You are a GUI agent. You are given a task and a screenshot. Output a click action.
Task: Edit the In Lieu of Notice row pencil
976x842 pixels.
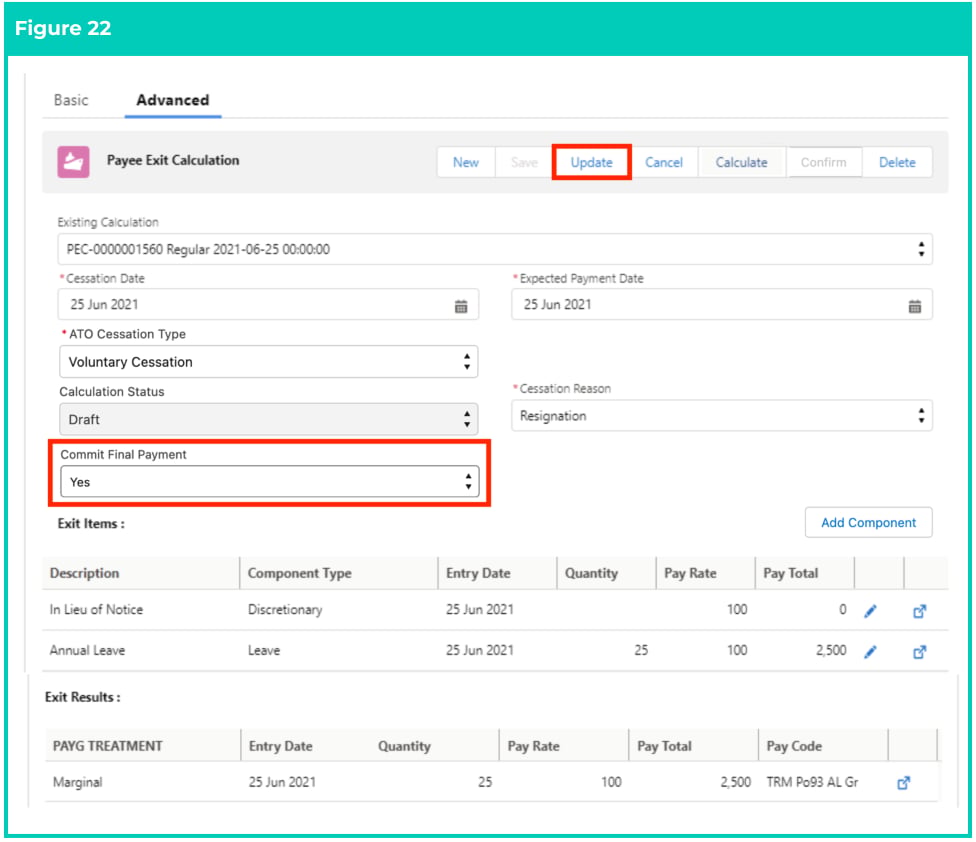[x=870, y=611]
